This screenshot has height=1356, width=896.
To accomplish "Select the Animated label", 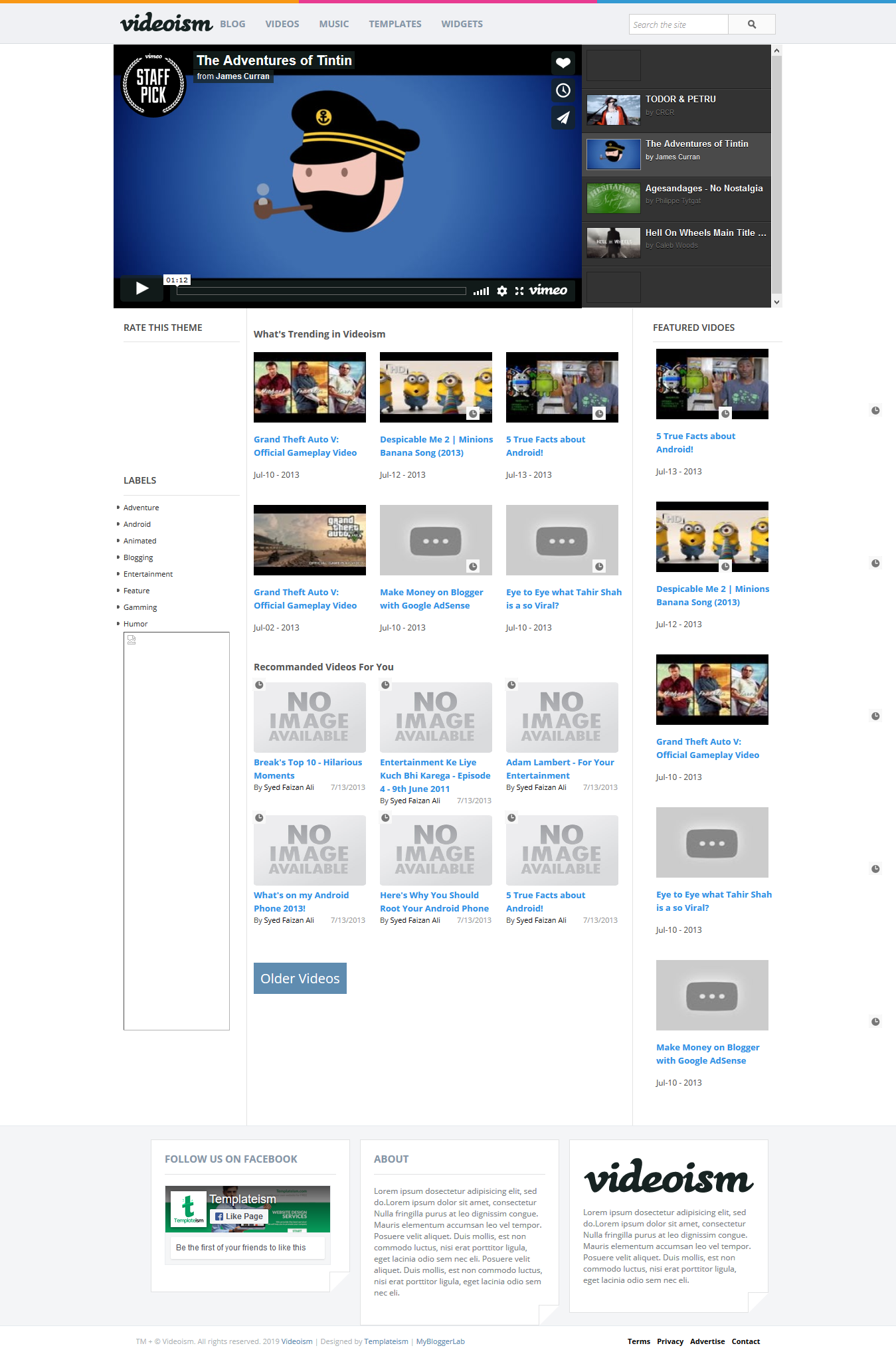I will [140, 541].
